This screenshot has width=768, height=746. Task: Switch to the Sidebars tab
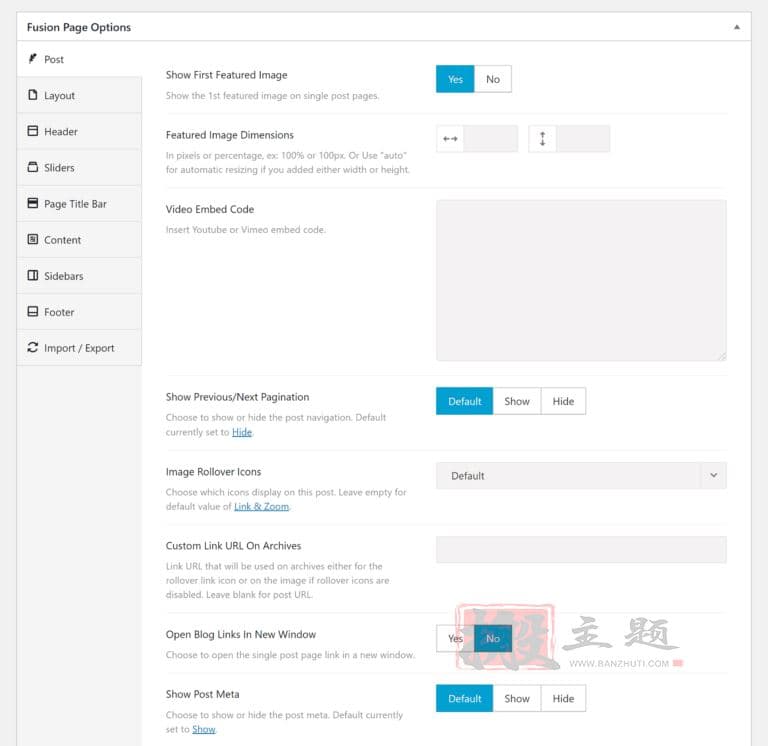(x=79, y=276)
